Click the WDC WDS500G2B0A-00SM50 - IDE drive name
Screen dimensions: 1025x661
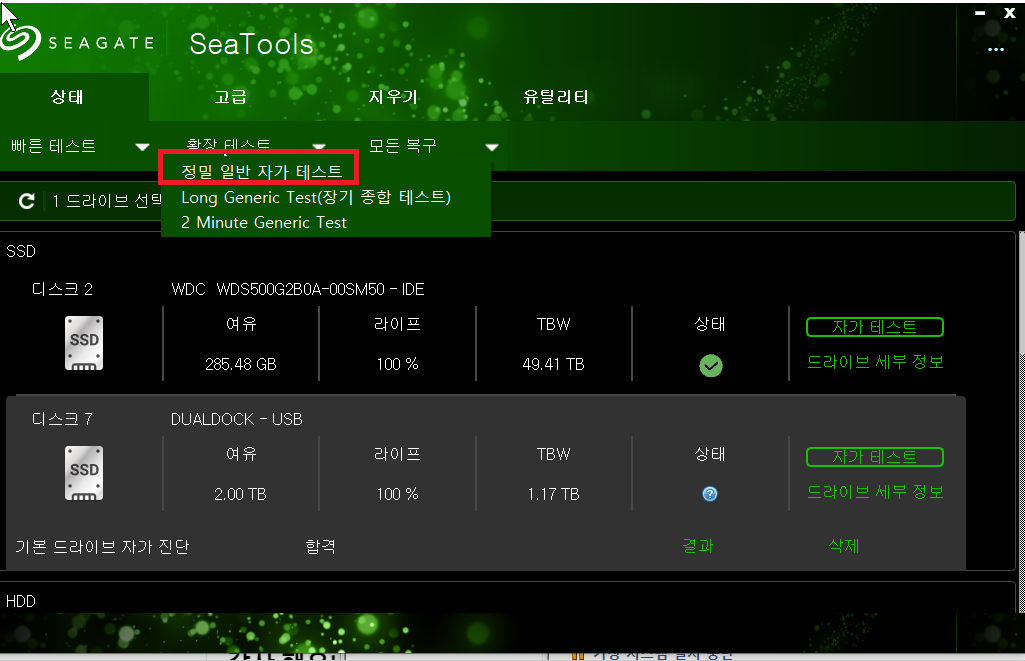[297, 289]
